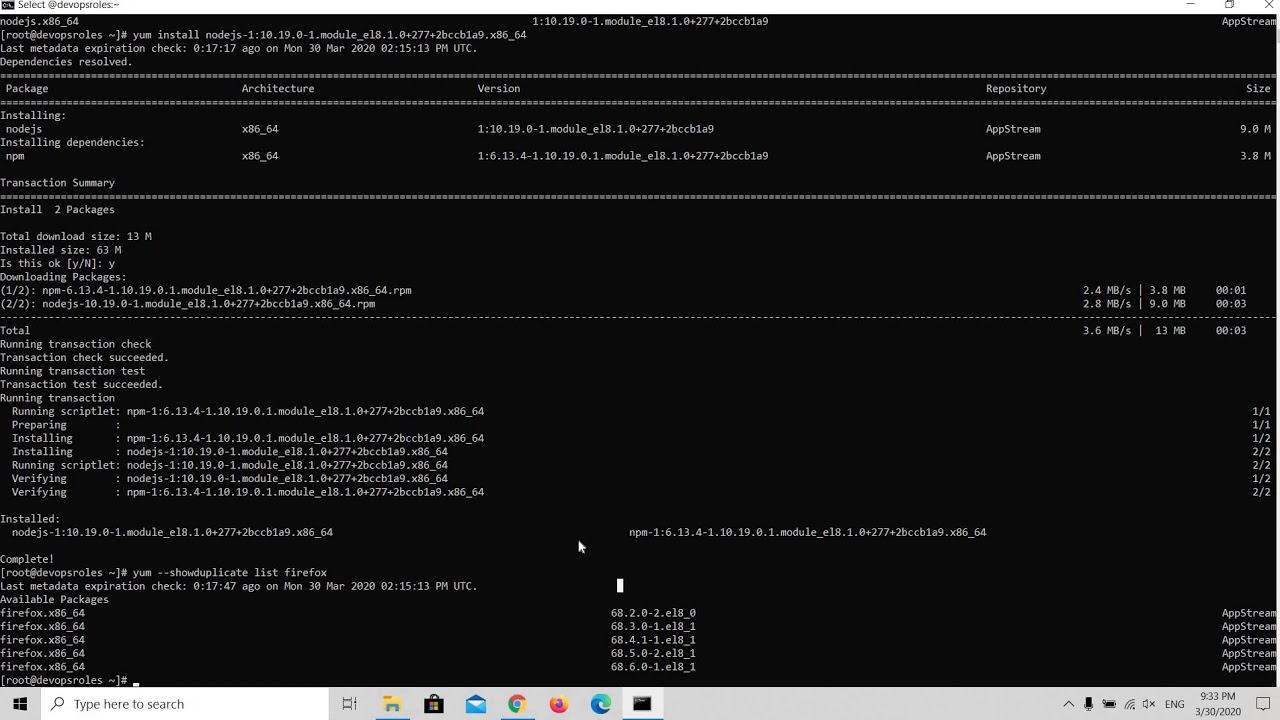The width and height of the screenshot is (1280, 720).
Task: Click the terminal window's title bar icon
Action: 8,5
